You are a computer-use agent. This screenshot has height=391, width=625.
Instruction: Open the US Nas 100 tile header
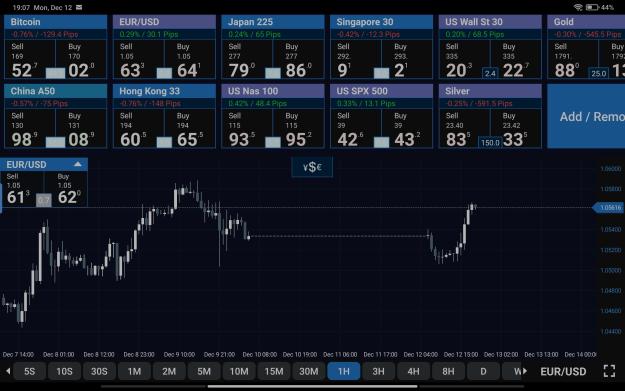tap(273, 91)
